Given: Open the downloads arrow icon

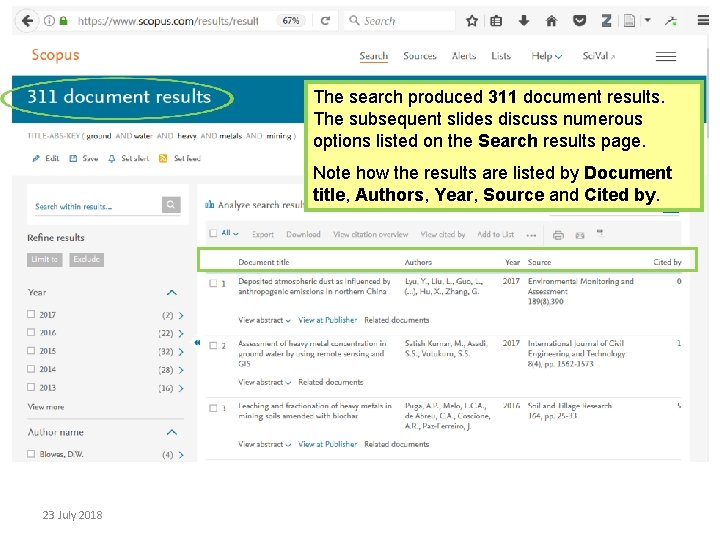Looking at the screenshot, I should tap(523, 20).
